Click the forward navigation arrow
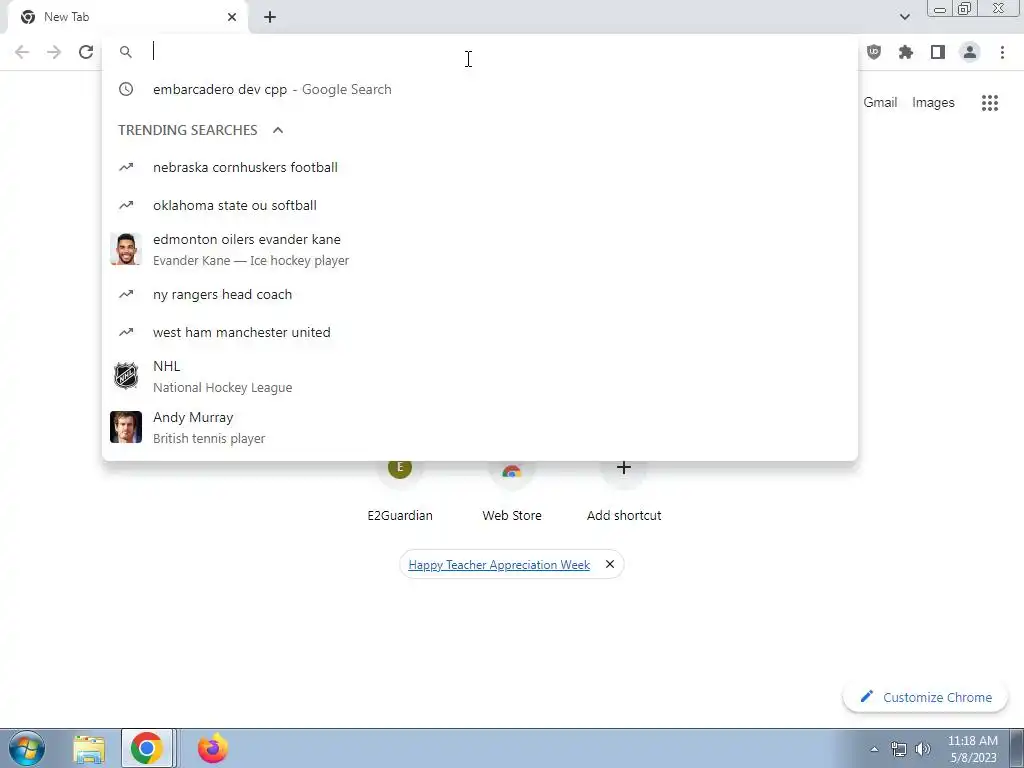Image resolution: width=1024 pixels, height=768 pixels. click(54, 52)
